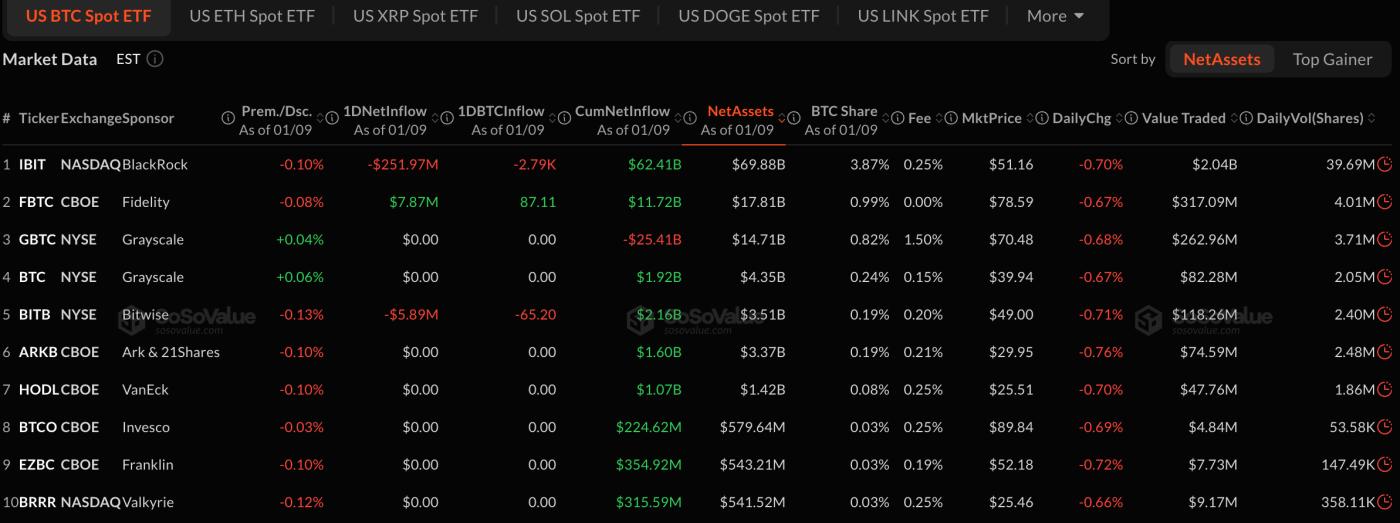Open the US DOGE Spot ETF tab
Screen dimensions: 1400x523
pos(748,16)
